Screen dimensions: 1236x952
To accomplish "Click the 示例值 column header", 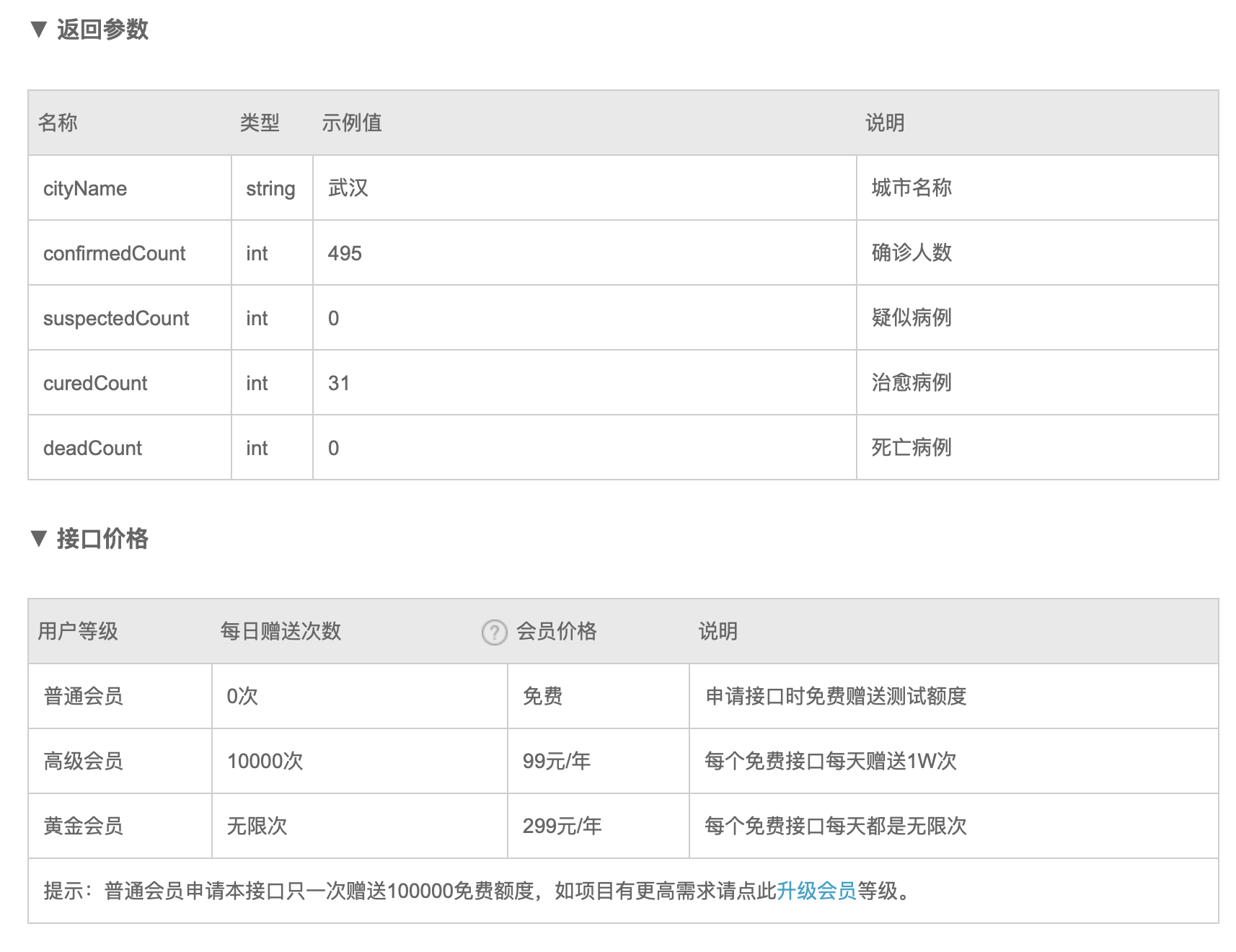I will point(352,123).
